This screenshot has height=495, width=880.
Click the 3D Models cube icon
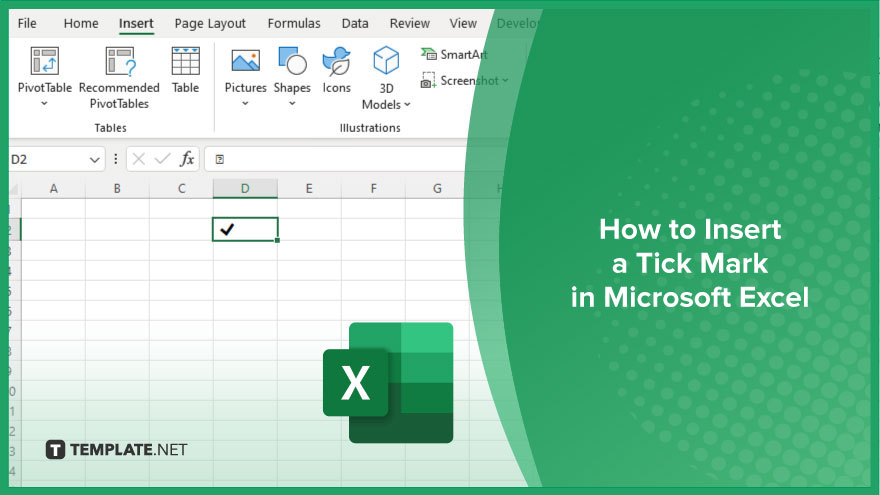(x=386, y=61)
